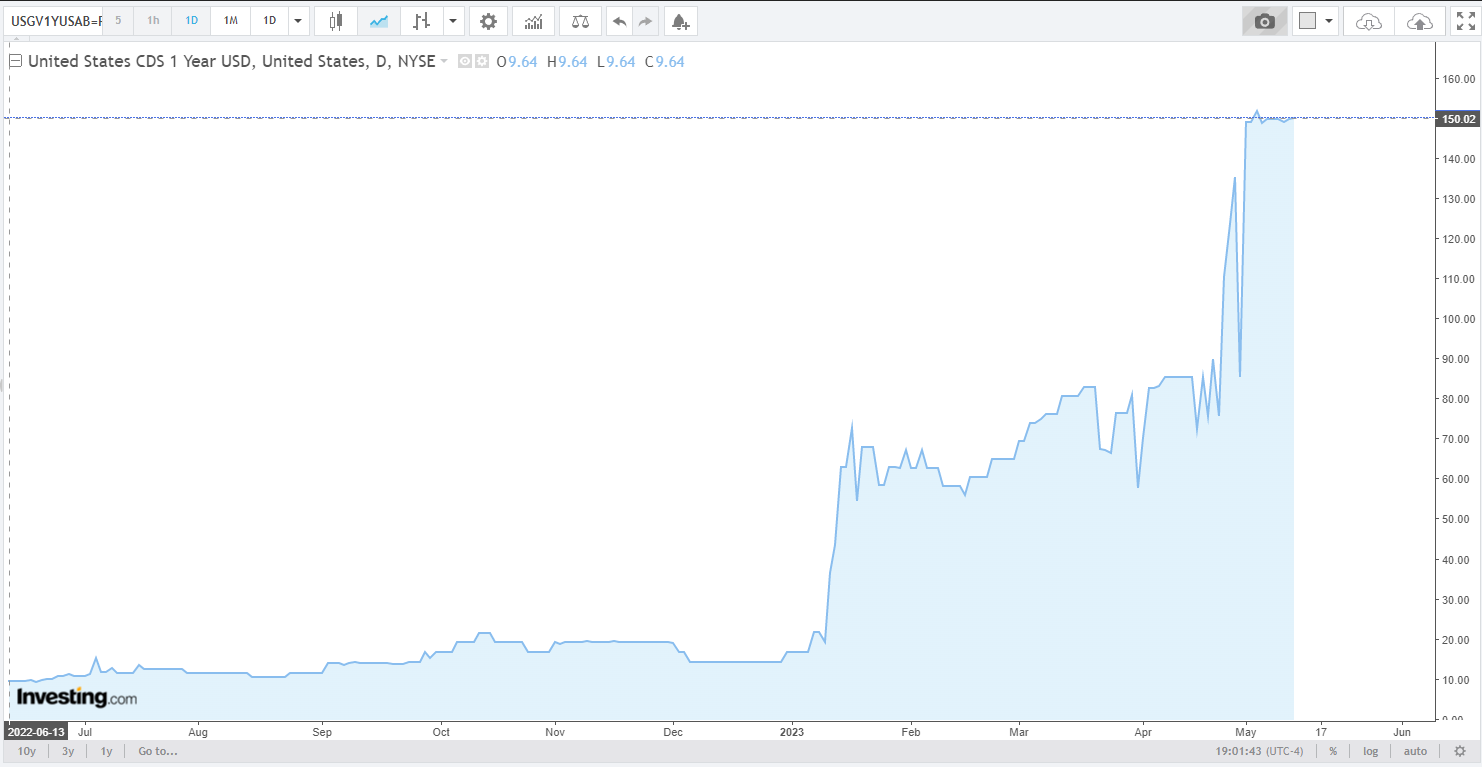Screen dimensions: 1482x767
Task: Toggle percentage scale
Action: pyautogui.click(x=1333, y=751)
